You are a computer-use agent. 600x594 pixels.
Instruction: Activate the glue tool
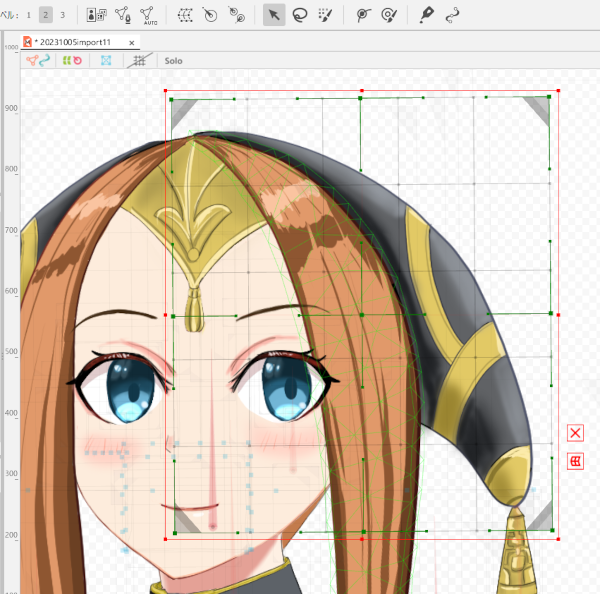363,15
